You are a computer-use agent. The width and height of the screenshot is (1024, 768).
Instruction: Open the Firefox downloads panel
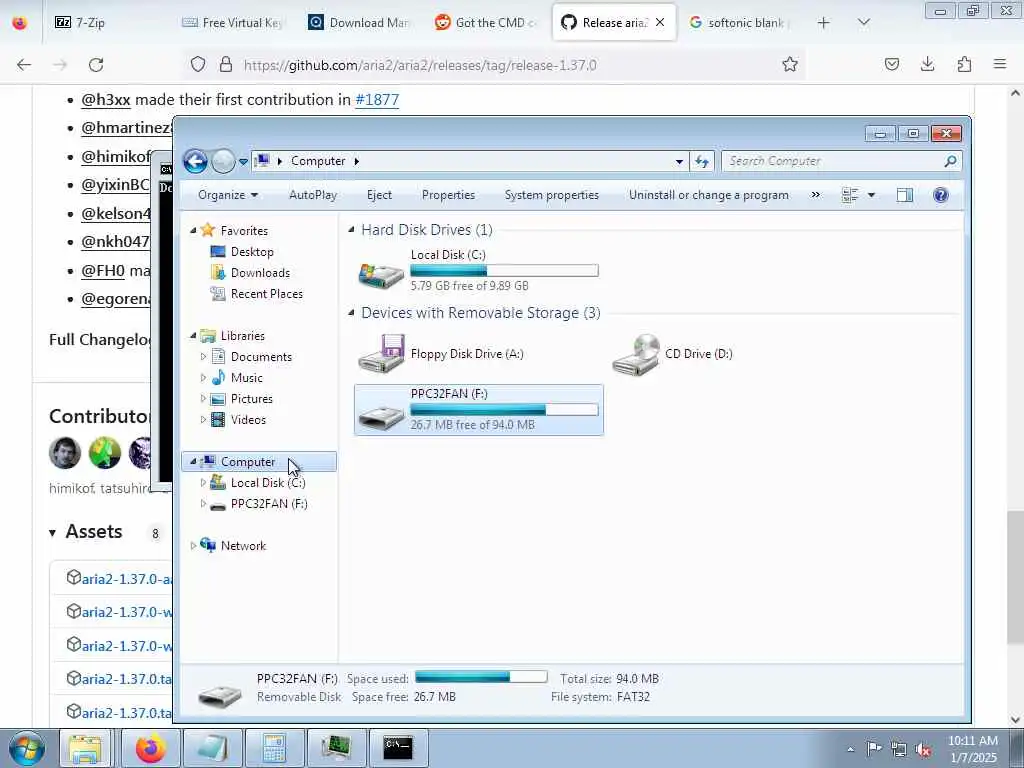coord(927,64)
